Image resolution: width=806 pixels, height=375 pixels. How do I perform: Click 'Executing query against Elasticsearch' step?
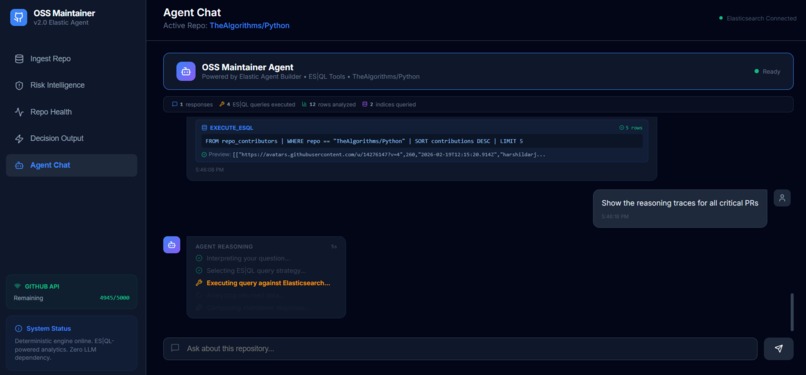(x=268, y=283)
